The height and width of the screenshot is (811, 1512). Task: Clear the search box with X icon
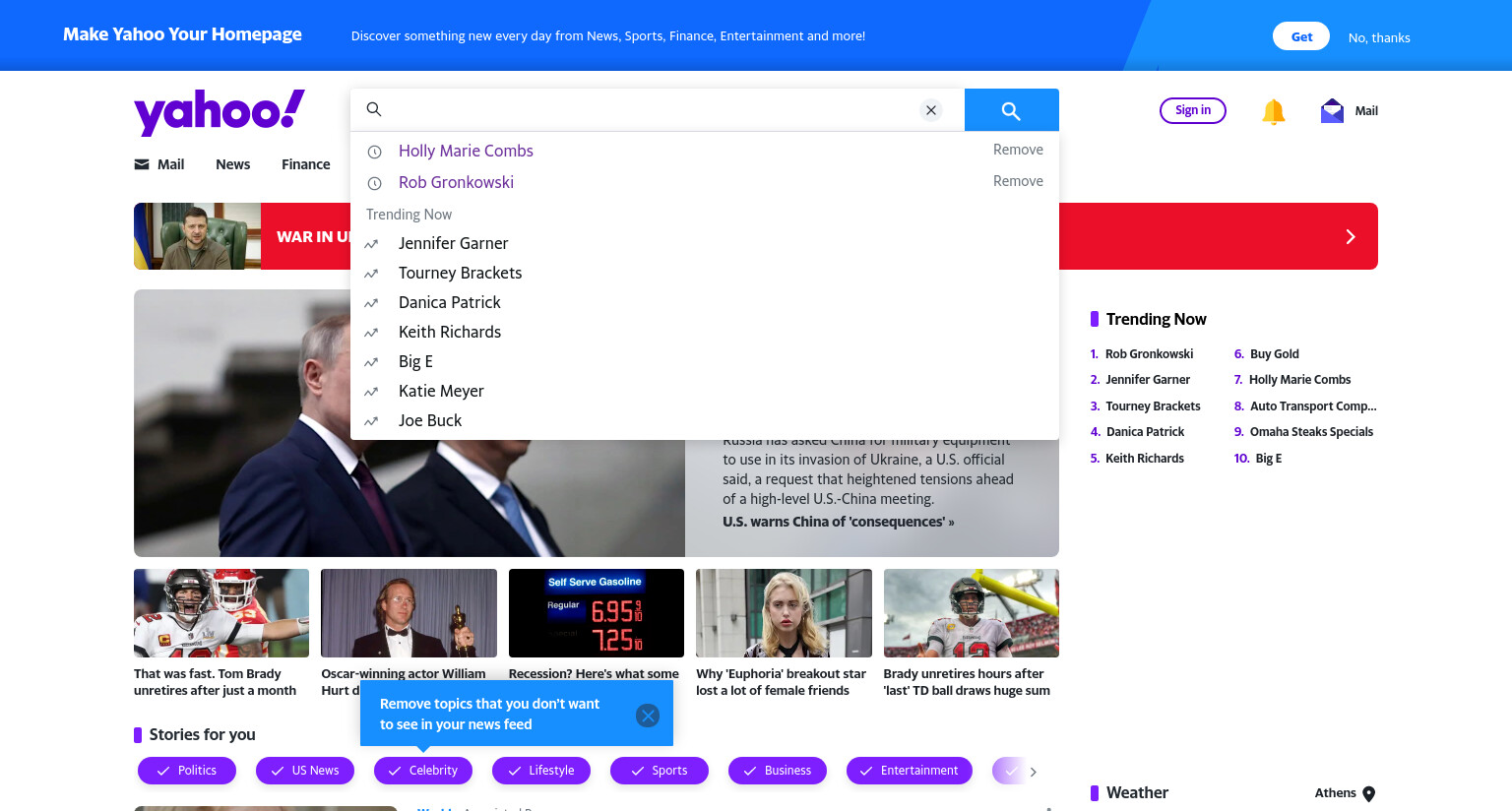pos(931,110)
